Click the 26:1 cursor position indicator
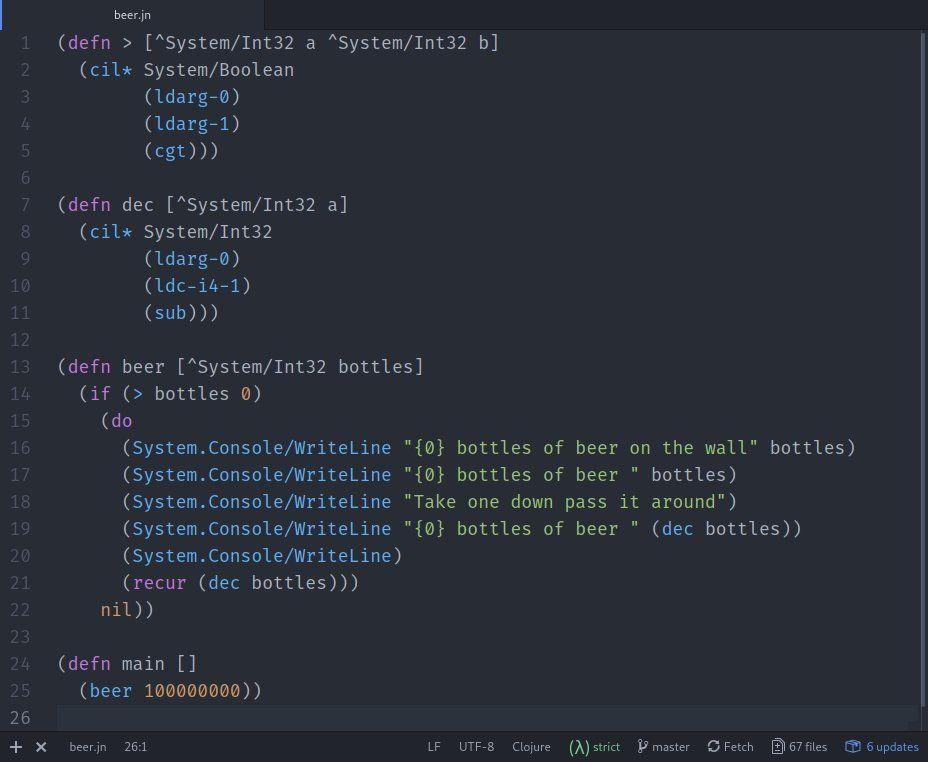The width and height of the screenshot is (928, 762). [137, 747]
